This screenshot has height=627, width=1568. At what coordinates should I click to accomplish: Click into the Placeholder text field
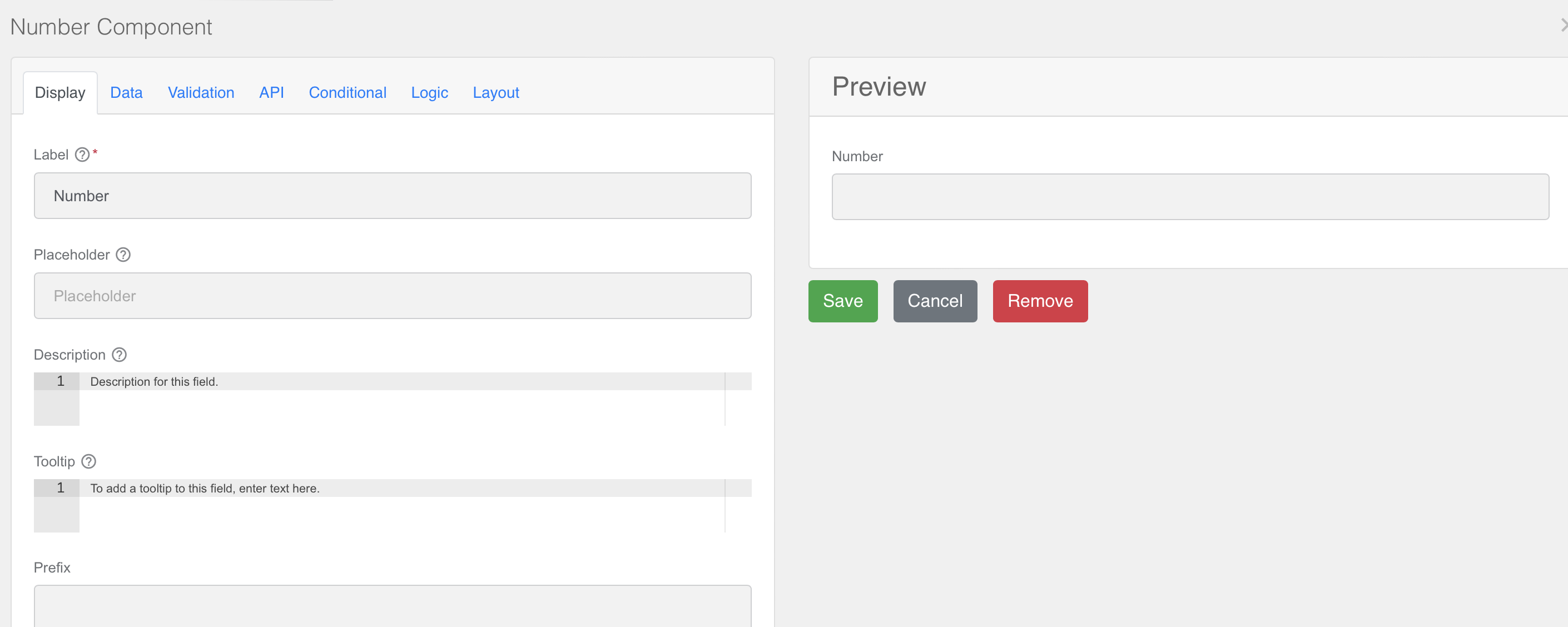tap(393, 295)
